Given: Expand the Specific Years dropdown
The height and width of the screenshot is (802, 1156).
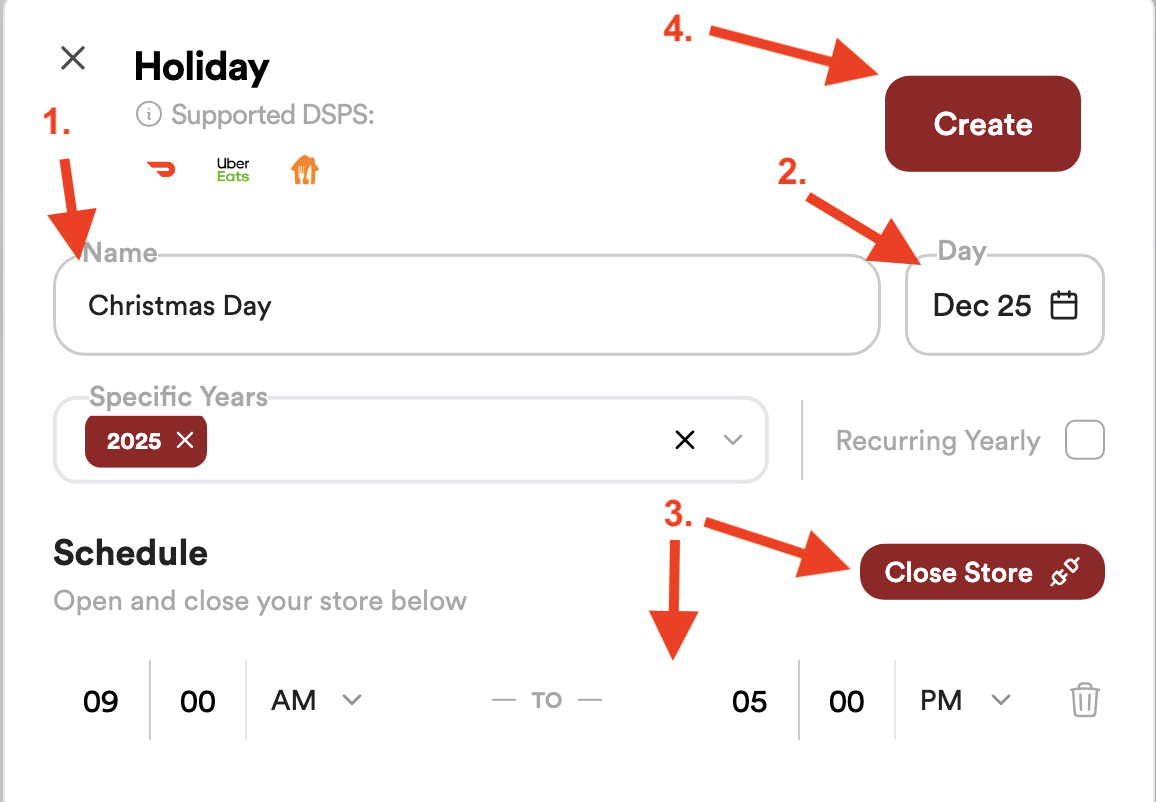Looking at the screenshot, I should (x=733, y=440).
